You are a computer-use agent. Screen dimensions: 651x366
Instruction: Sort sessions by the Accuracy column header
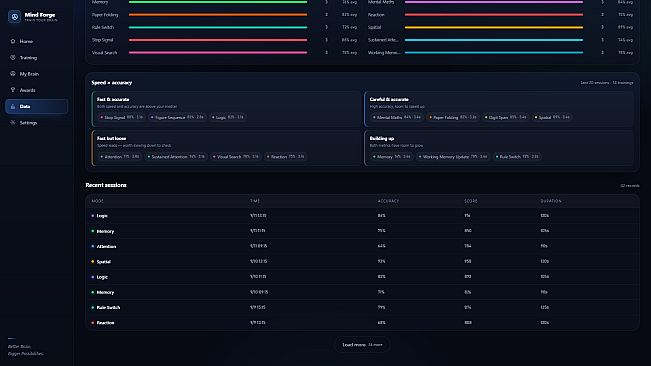388,201
